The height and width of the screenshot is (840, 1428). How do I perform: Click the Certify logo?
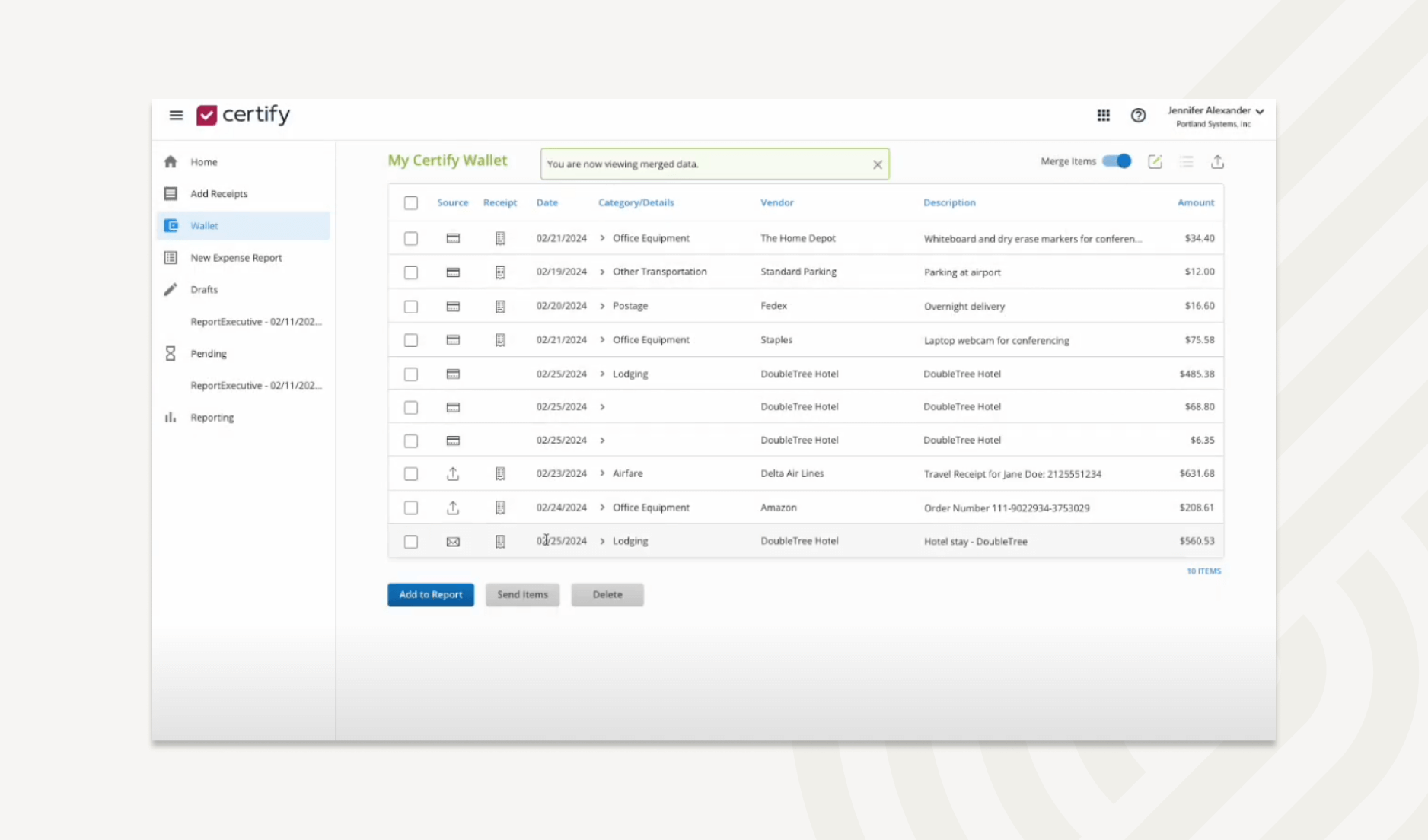243,115
